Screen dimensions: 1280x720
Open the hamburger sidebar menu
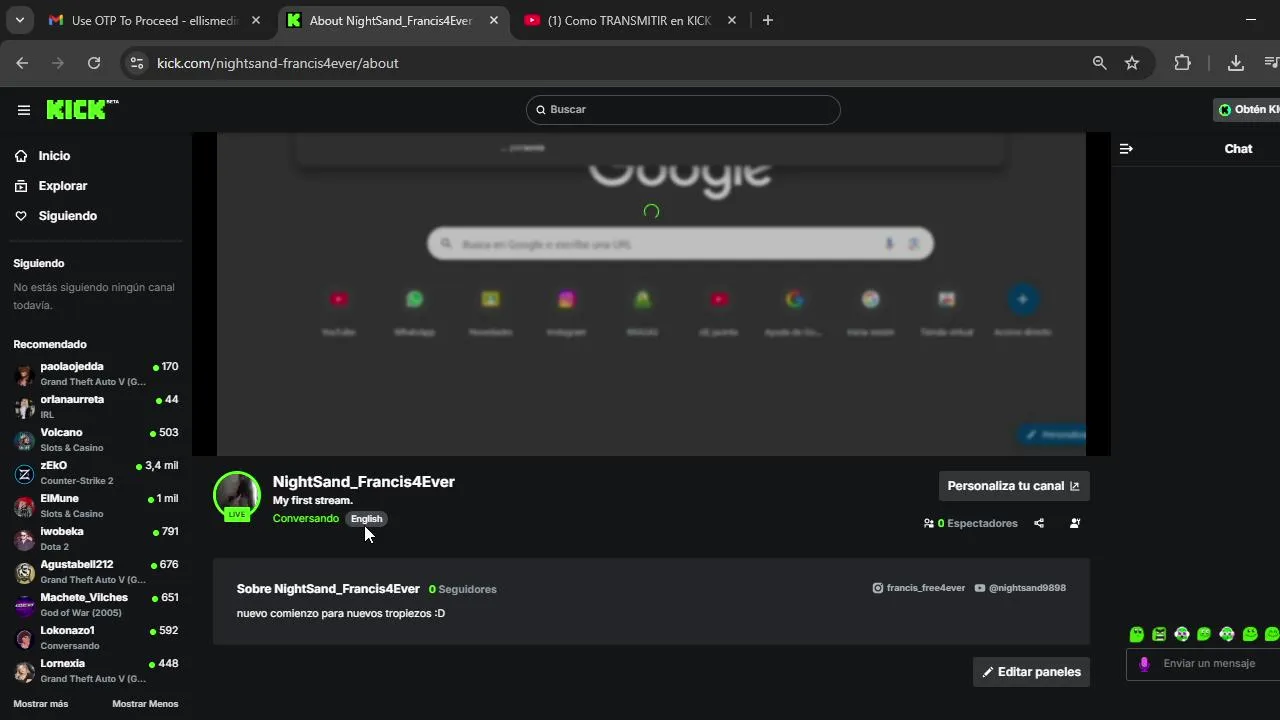point(24,110)
